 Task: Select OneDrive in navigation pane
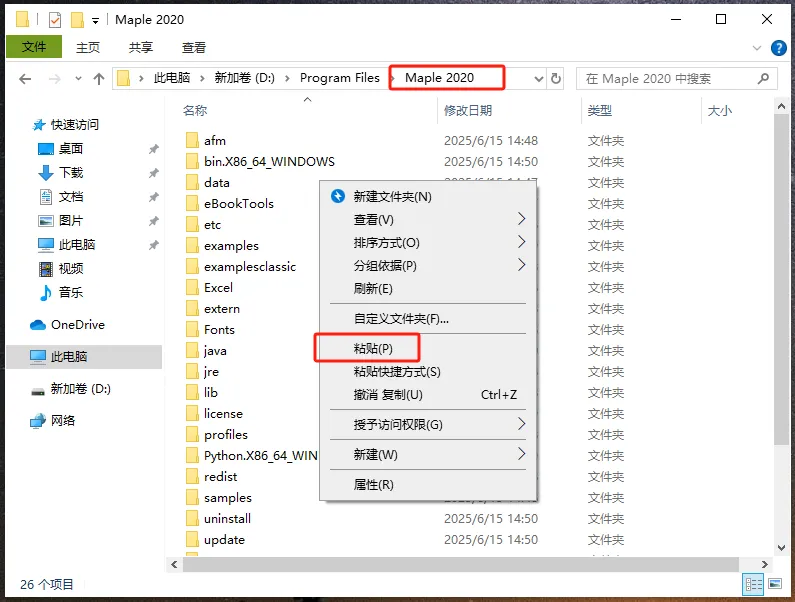tap(78, 325)
